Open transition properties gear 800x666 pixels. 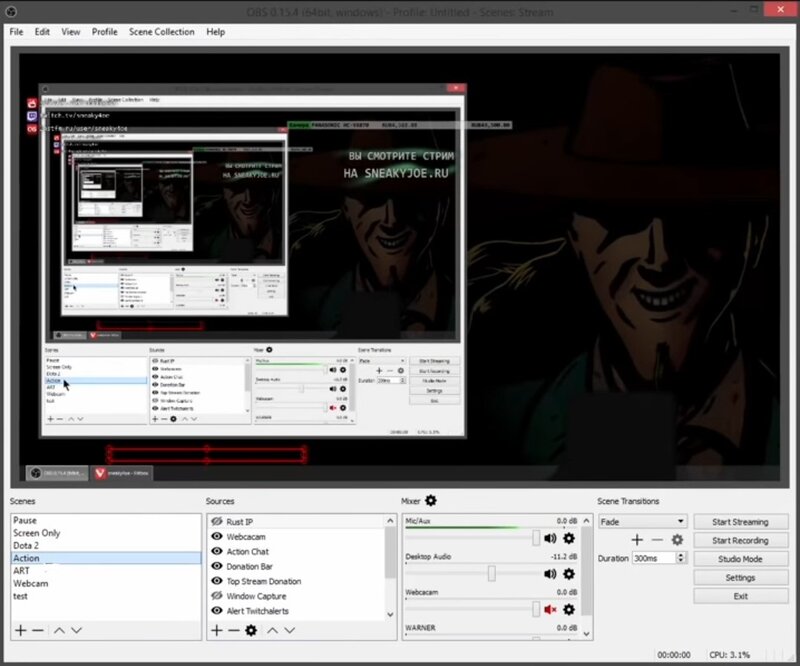pos(677,539)
